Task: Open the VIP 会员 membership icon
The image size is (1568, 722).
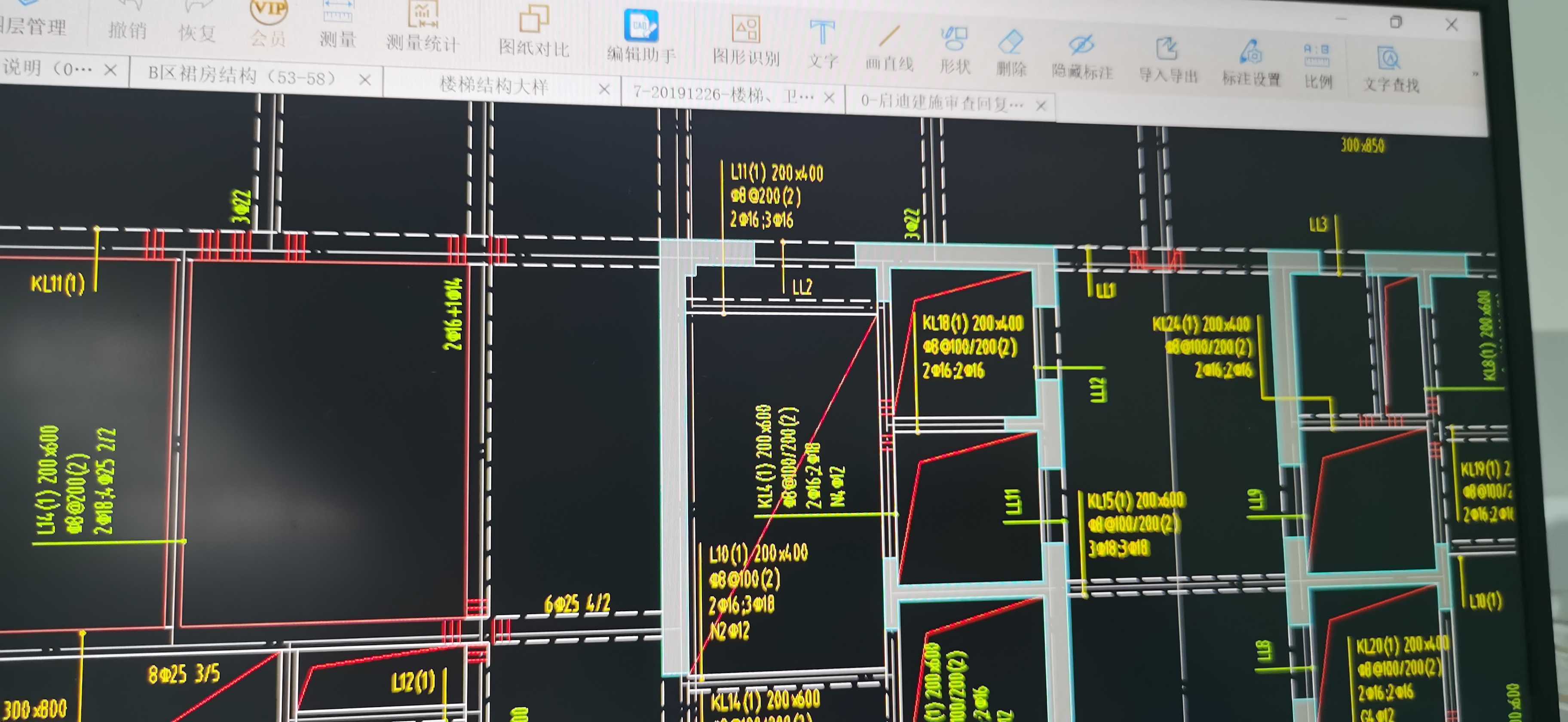Action: coord(269,24)
